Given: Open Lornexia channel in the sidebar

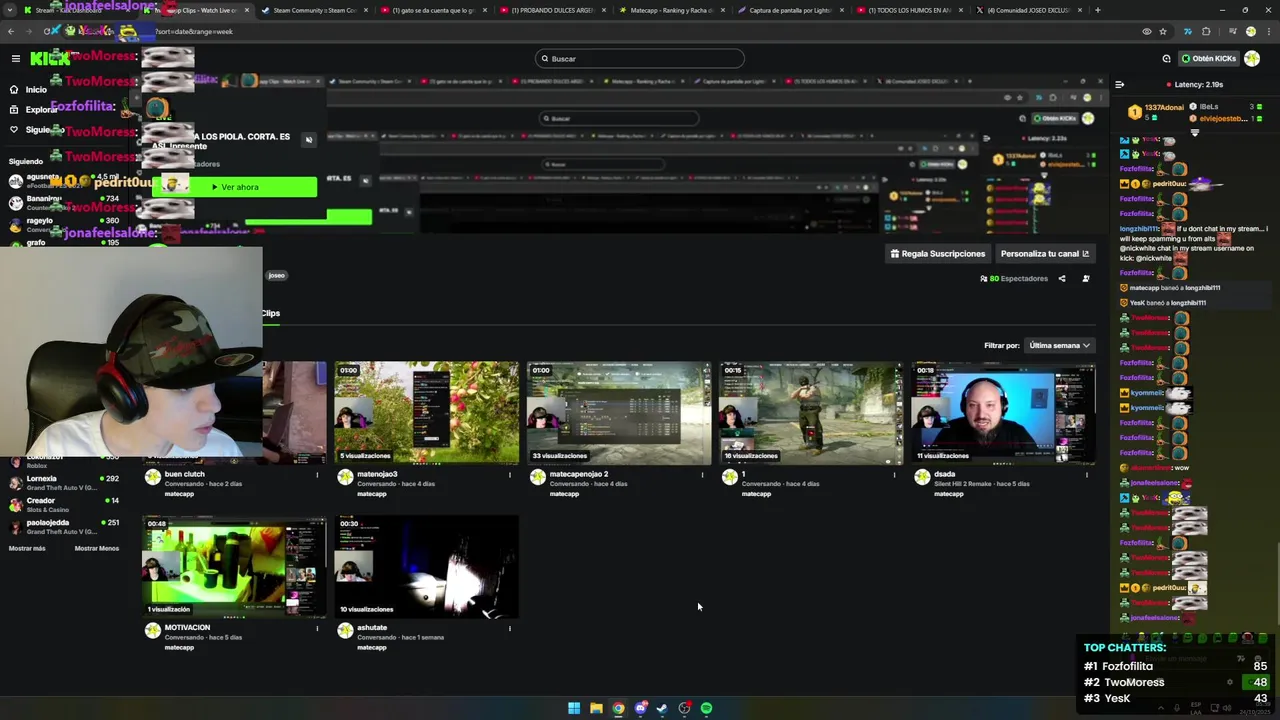Looking at the screenshot, I should tap(64, 483).
